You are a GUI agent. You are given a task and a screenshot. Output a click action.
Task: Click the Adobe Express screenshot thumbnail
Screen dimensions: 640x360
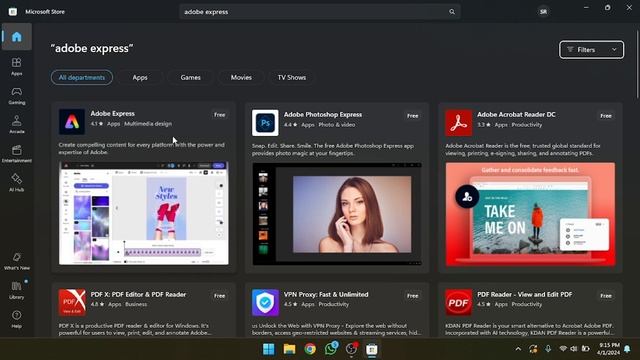pos(144,213)
